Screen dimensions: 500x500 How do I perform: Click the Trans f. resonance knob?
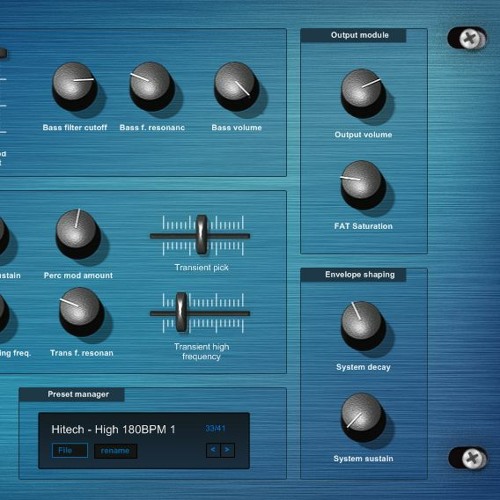click(81, 312)
